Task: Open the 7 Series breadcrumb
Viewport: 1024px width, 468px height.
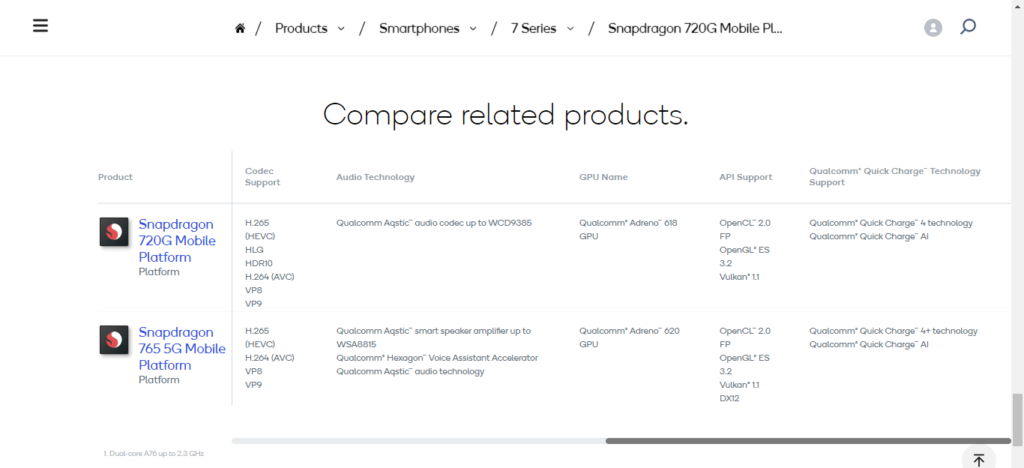Action: (x=534, y=29)
